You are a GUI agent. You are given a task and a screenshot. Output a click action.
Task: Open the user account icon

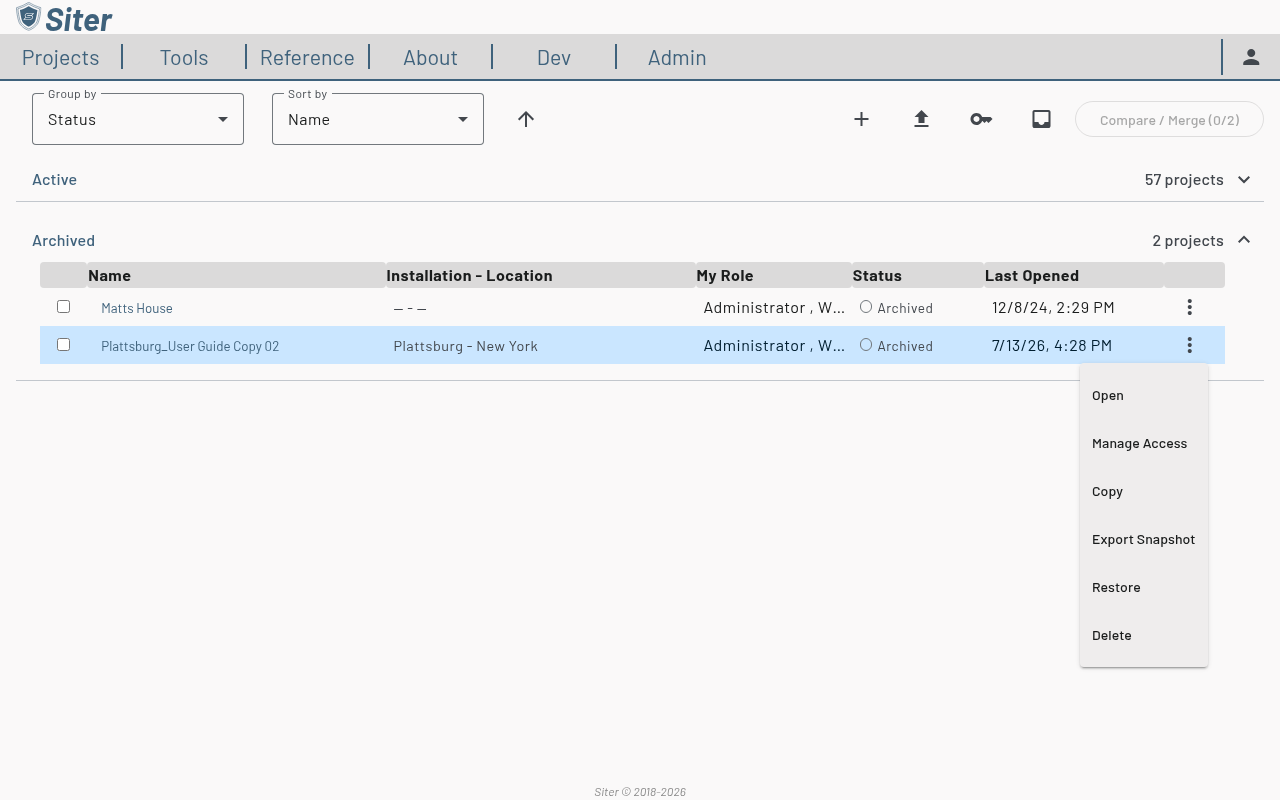[x=1251, y=57]
